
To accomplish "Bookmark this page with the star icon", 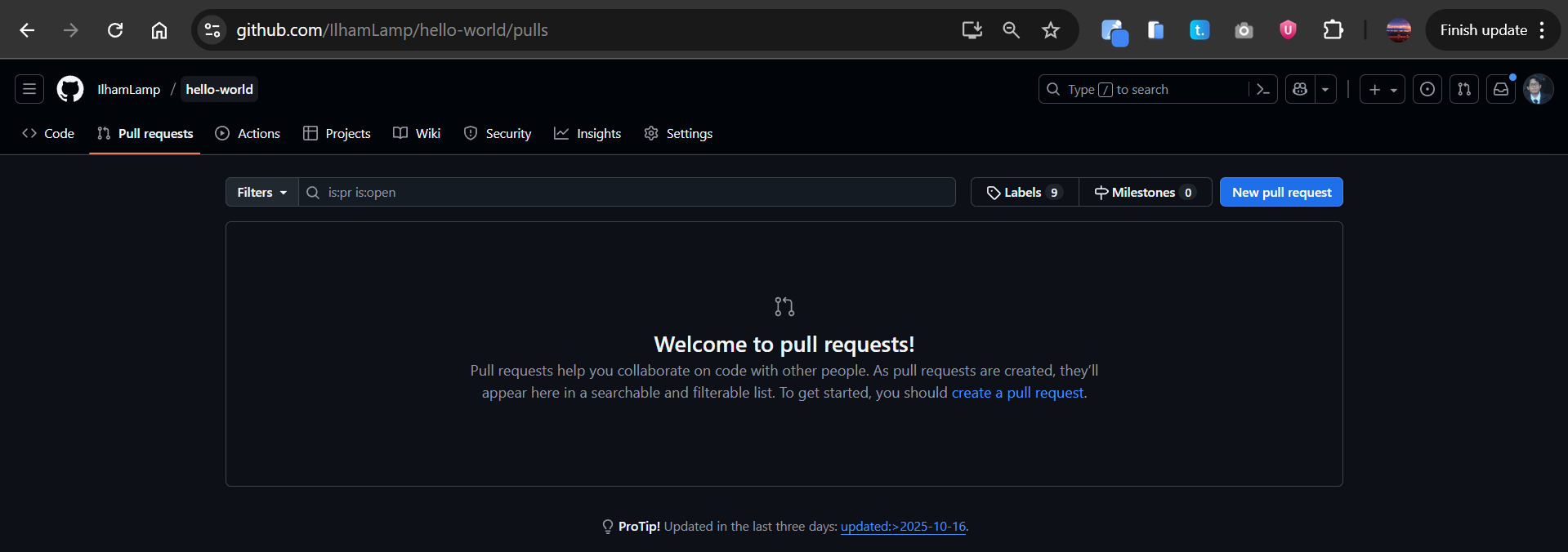I will click(x=1050, y=30).
